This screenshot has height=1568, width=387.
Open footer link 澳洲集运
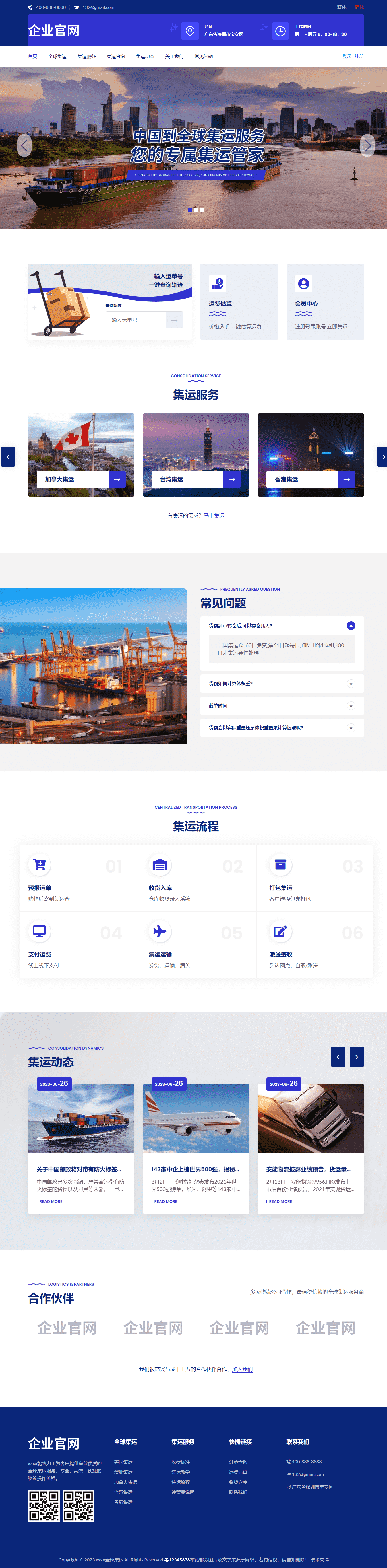coord(123,1472)
